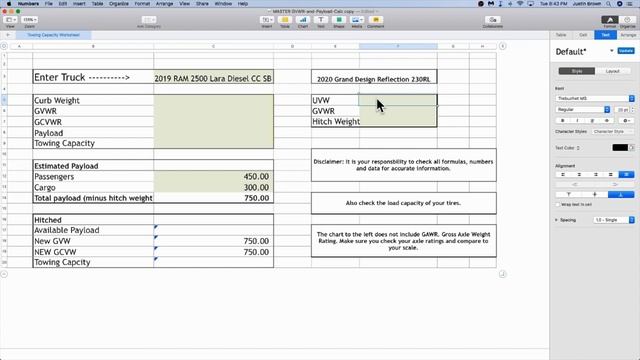
Task: Align text vertically to middle
Action: (x=595, y=195)
